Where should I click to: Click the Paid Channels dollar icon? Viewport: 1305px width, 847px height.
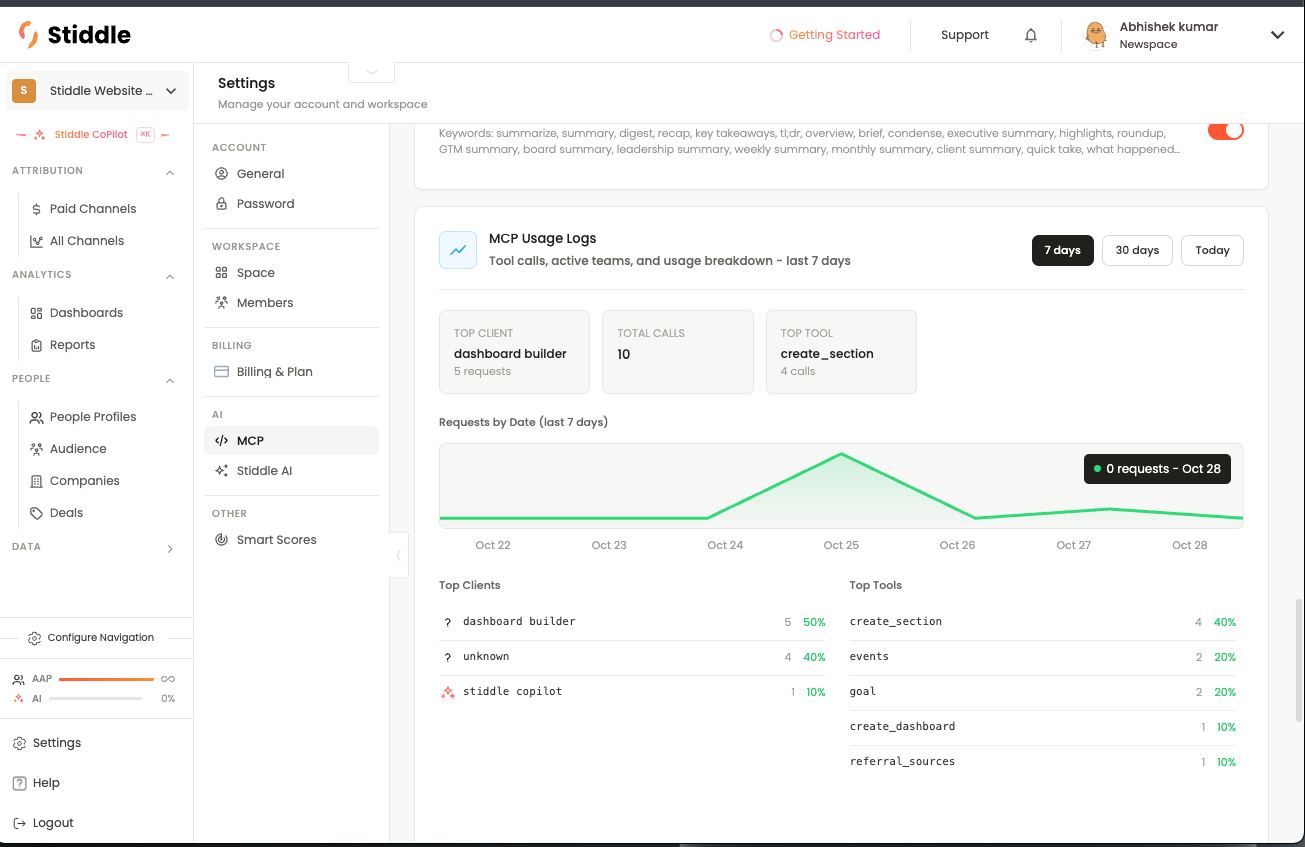37,209
